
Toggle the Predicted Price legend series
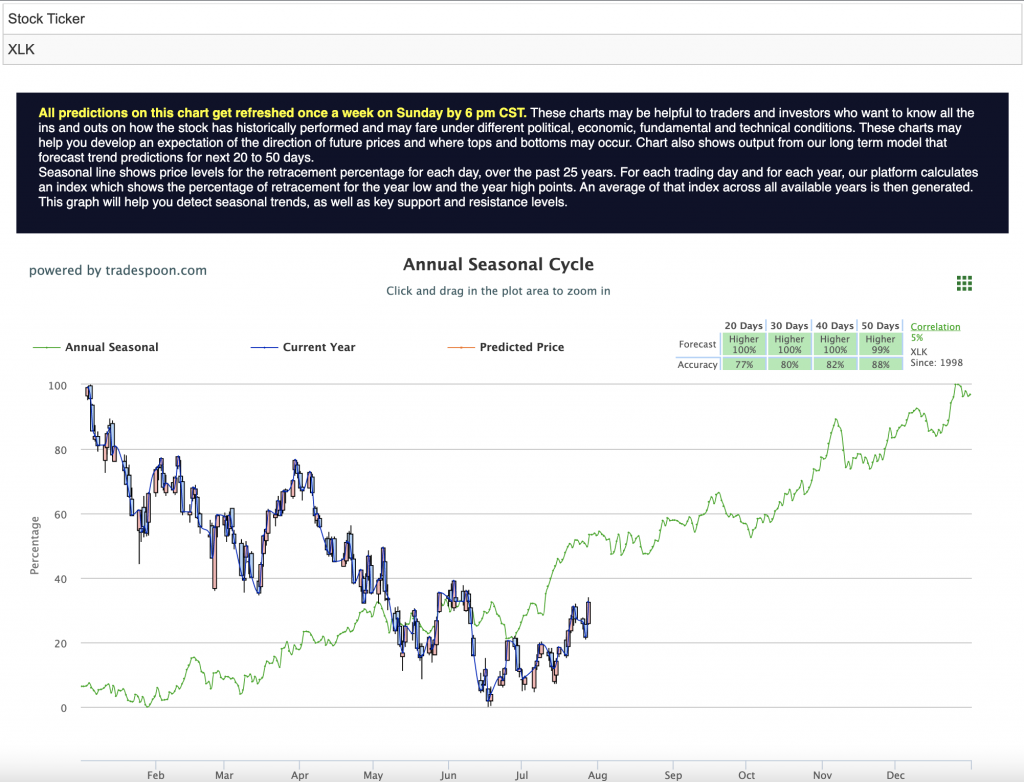(506, 347)
